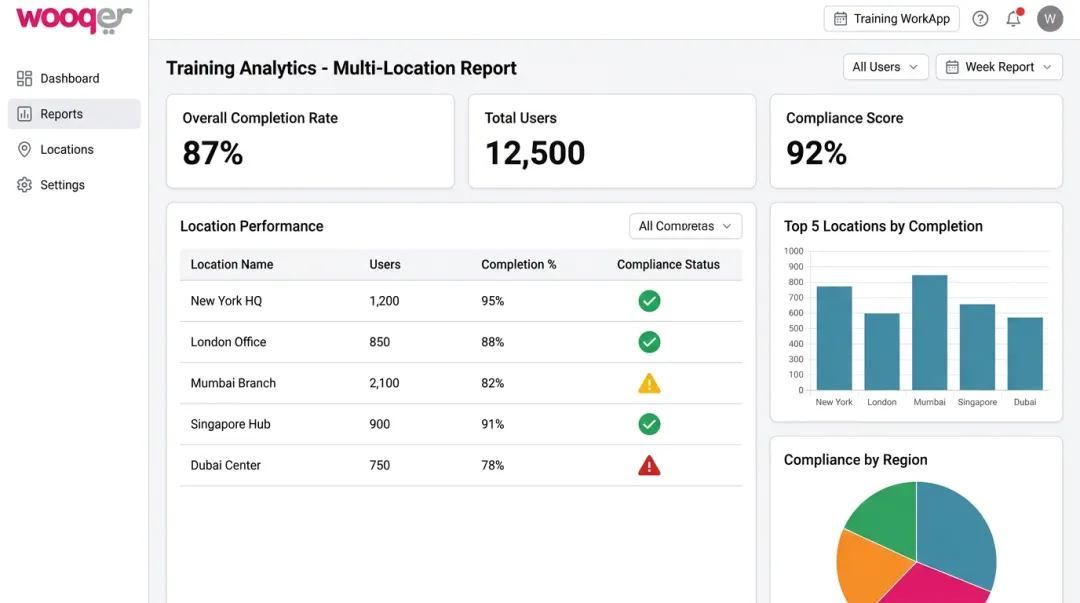The height and width of the screenshot is (603, 1080).
Task: Click the calendar icon in Training WorkApp
Action: (840, 19)
